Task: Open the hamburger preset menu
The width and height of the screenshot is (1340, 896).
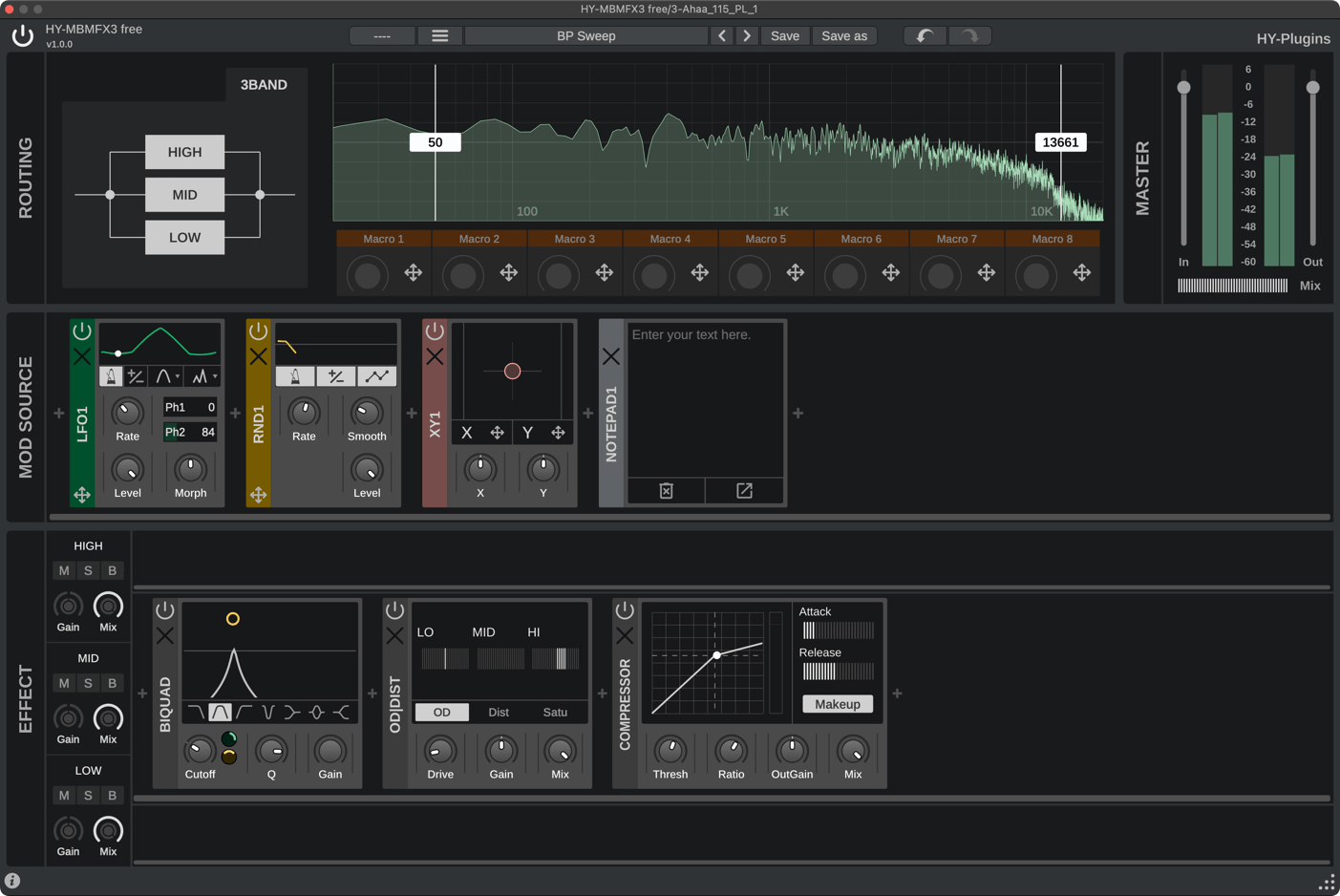Action: (x=439, y=36)
